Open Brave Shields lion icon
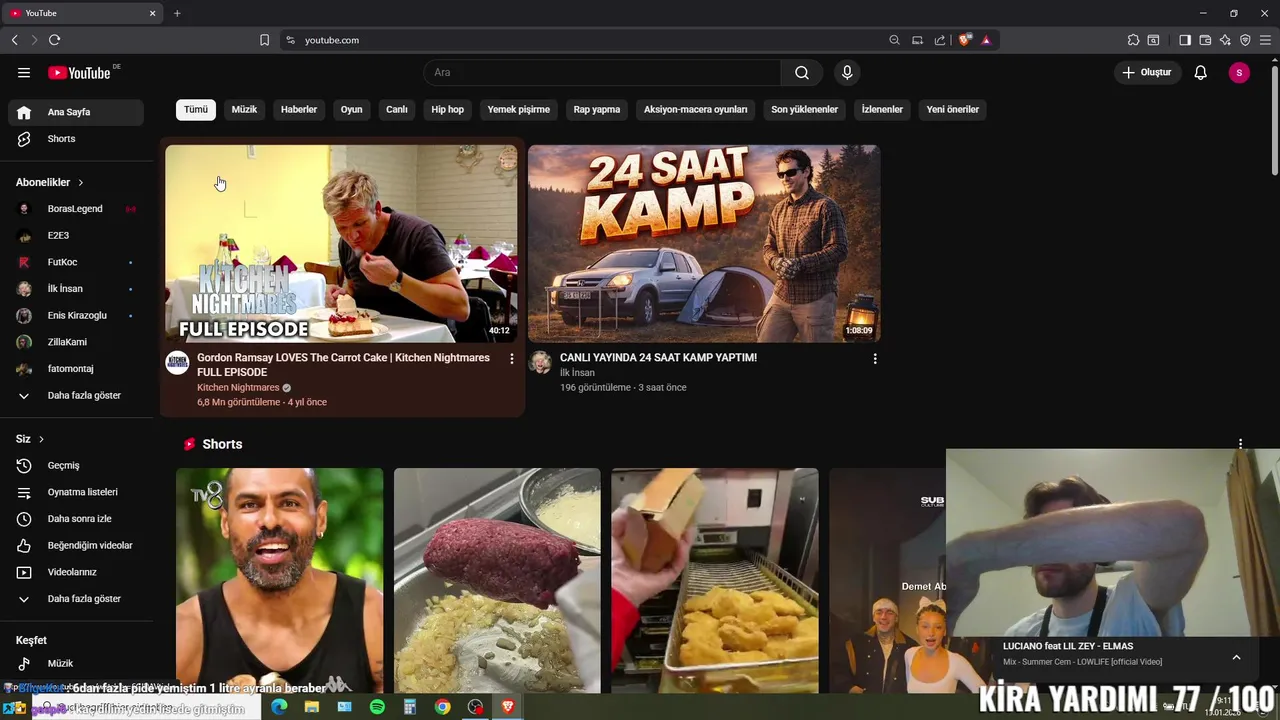The height and width of the screenshot is (720, 1280). 964,40
